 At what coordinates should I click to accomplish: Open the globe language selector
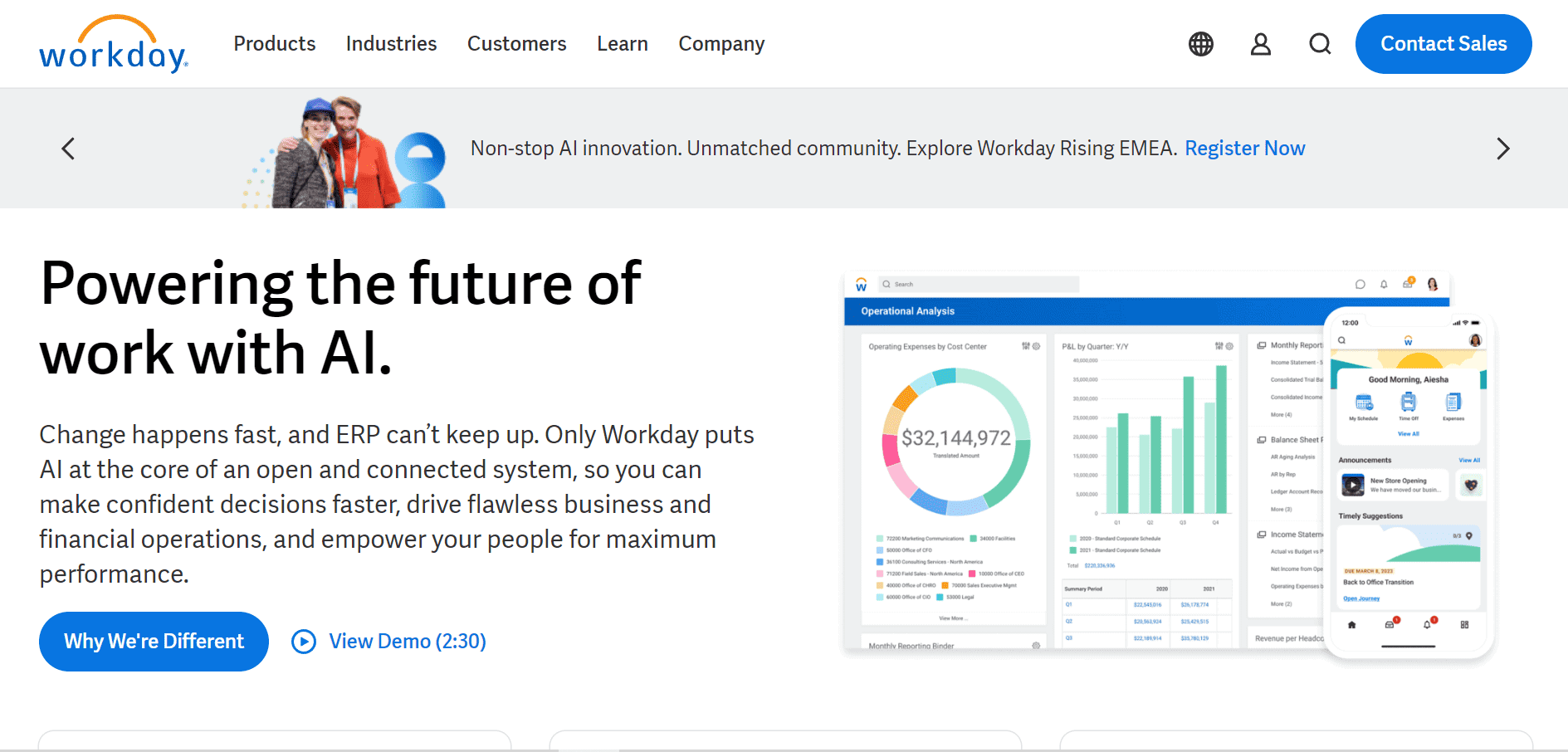(1199, 44)
